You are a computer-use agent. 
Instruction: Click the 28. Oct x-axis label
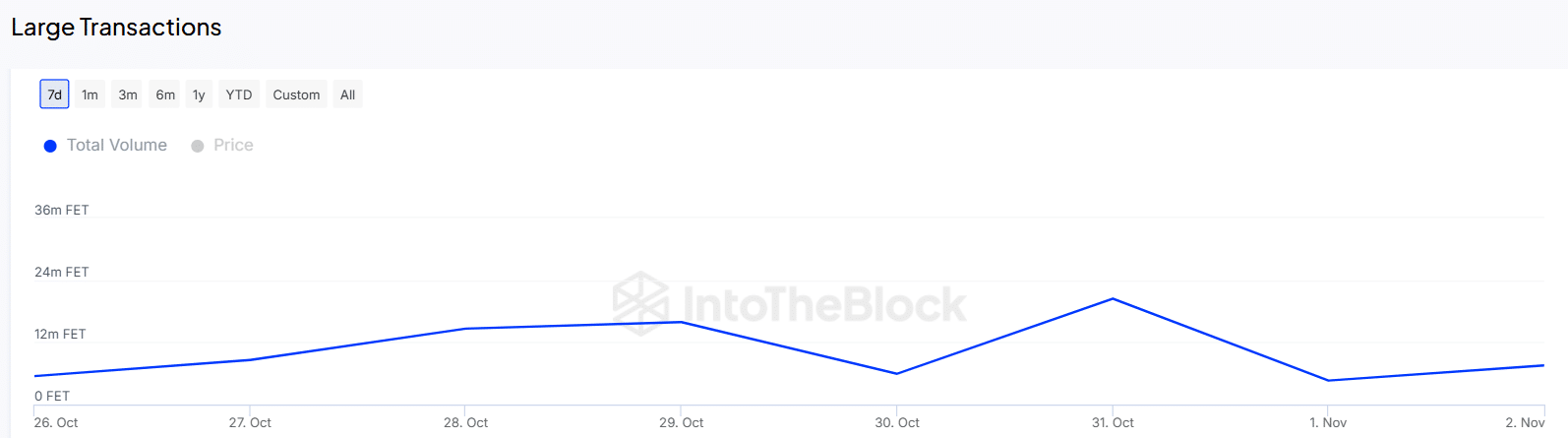point(465,423)
